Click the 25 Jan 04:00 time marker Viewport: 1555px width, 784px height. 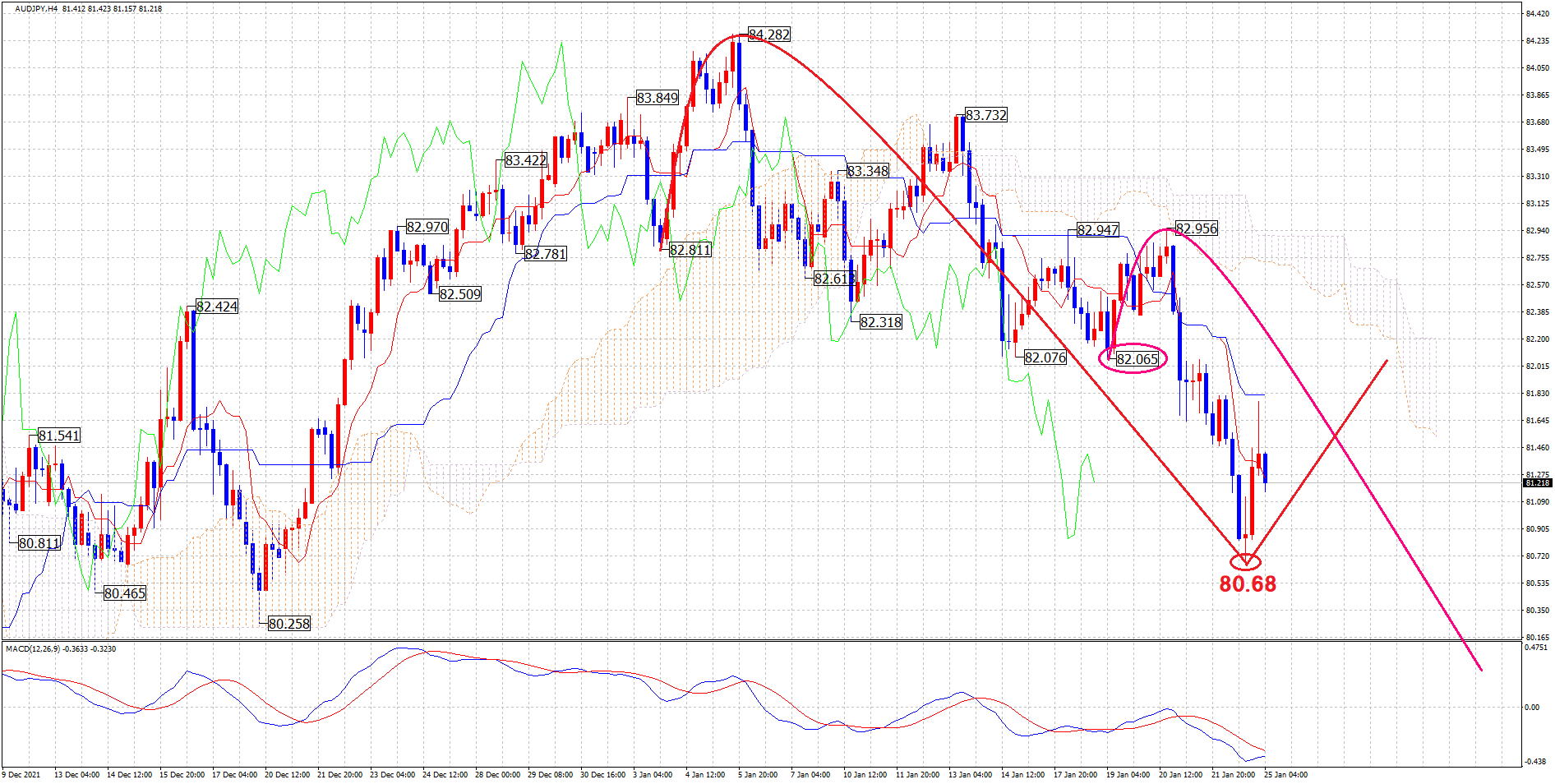coord(1285,774)
